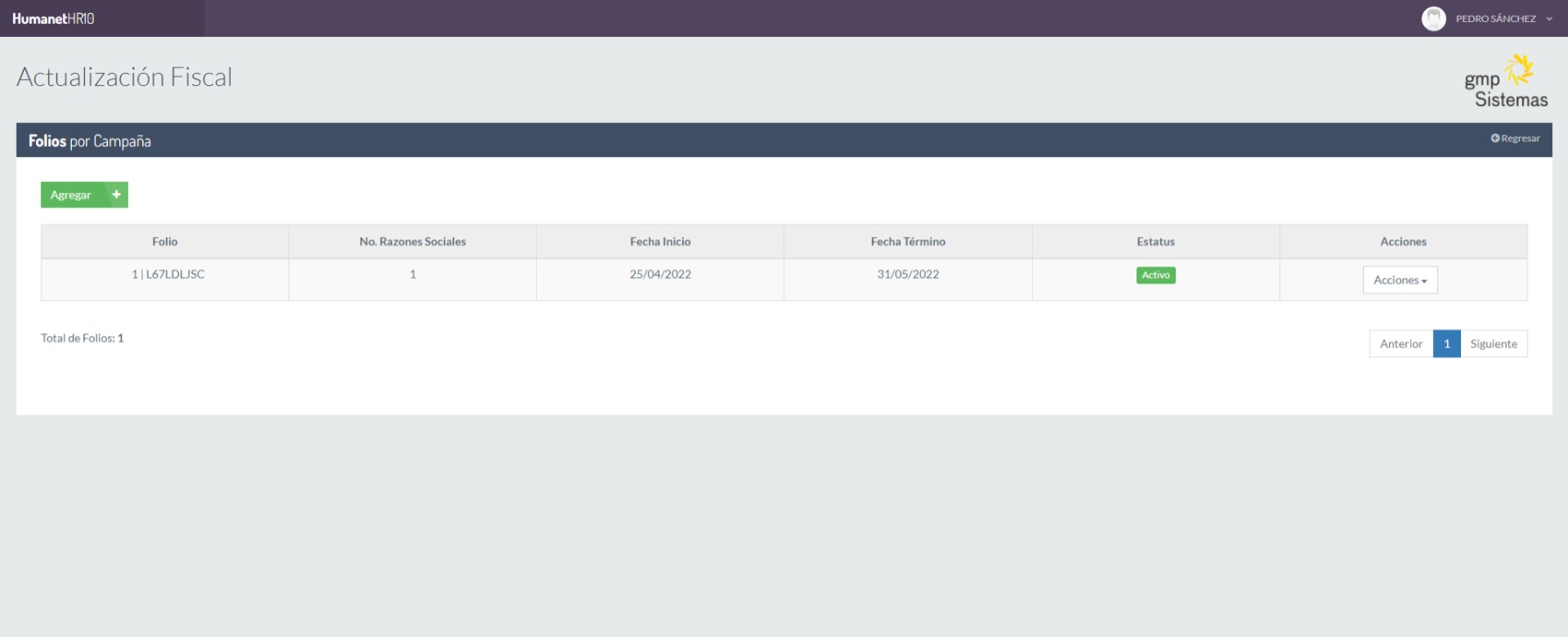Image resolution: width=1568 pixels, height=637 pixels.
Task: Click the plus icon on the Agregar button
Action: pyautogui.click(x=116, y=195)
